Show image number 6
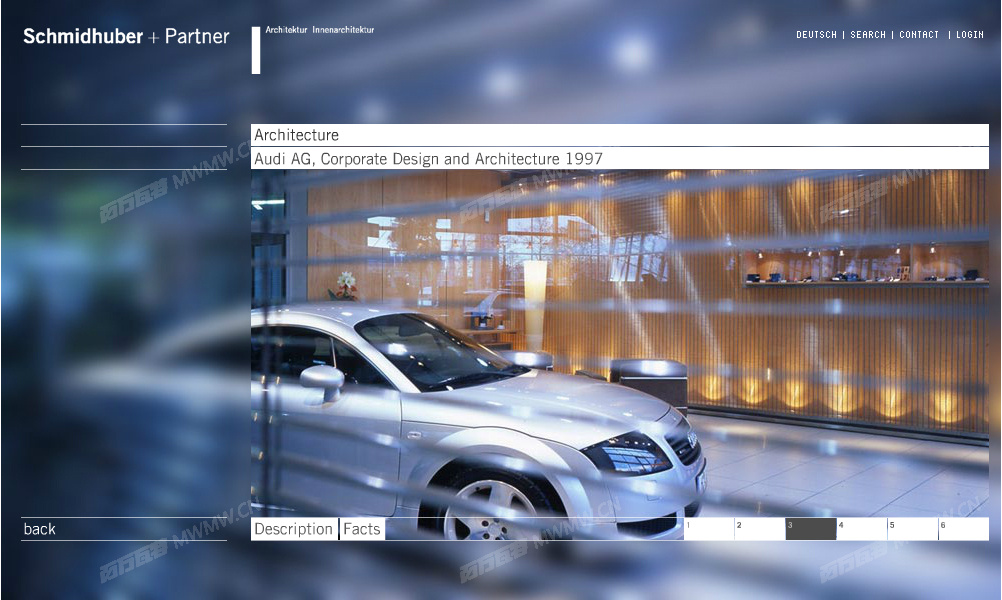 [x=964, y=529]
